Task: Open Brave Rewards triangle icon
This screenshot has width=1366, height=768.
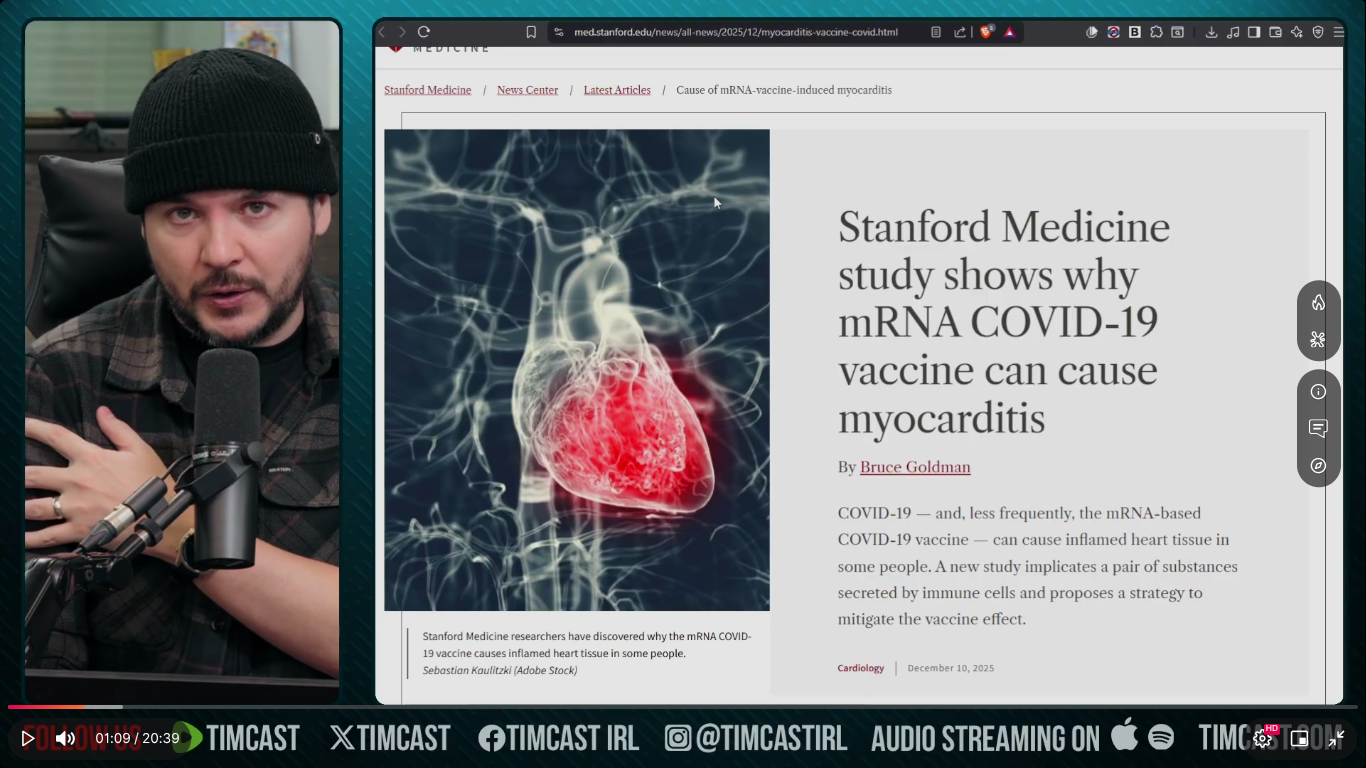Action: click(1010, 32)
